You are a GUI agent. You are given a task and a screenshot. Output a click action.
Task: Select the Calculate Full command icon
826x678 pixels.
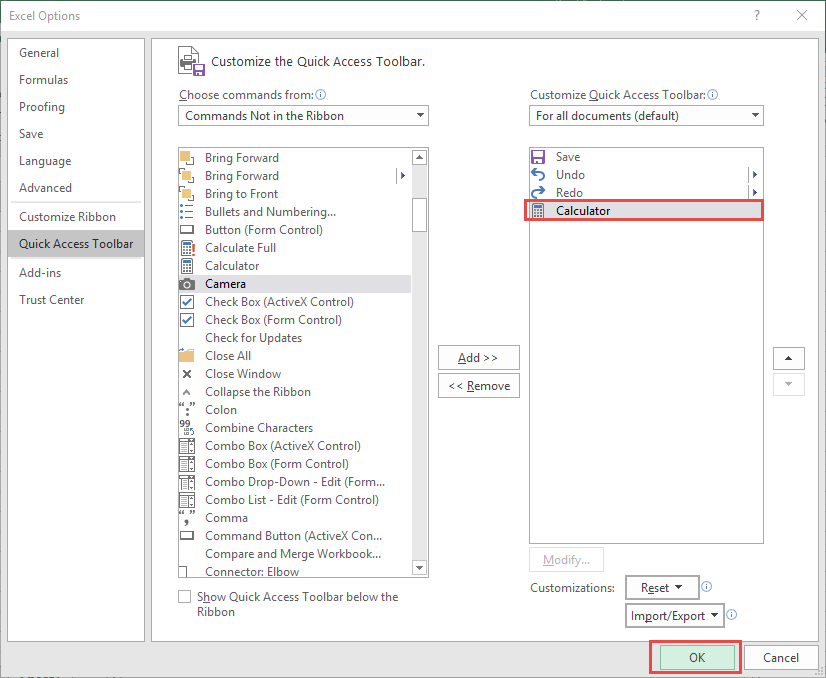click(x=187, y=247)
